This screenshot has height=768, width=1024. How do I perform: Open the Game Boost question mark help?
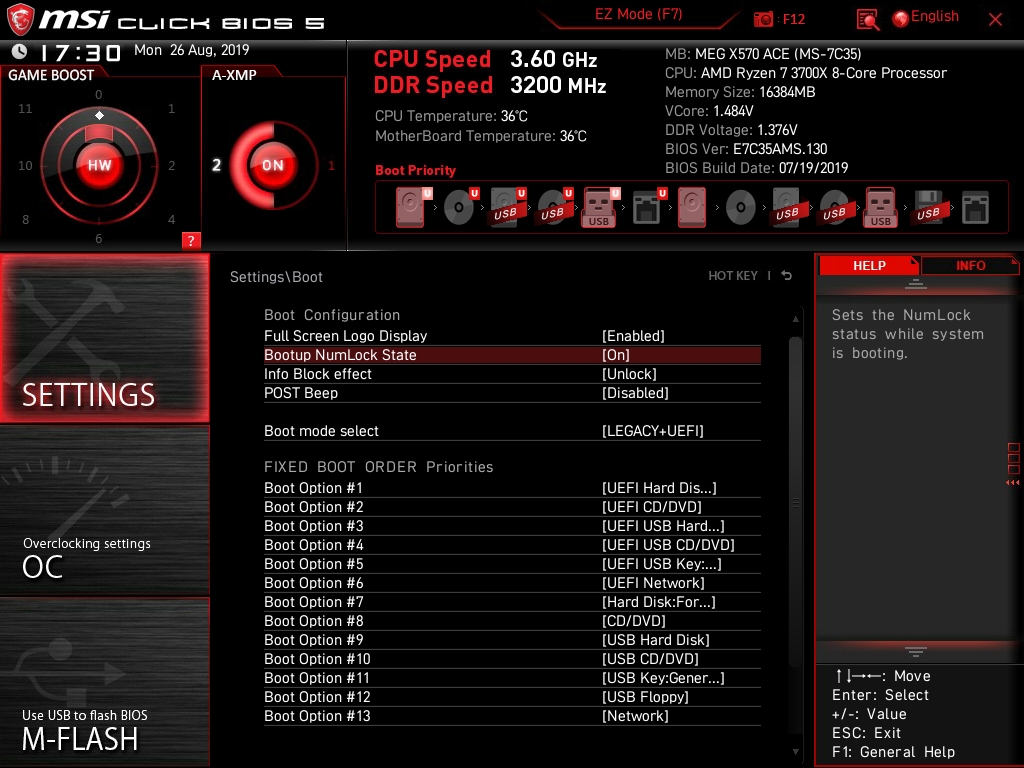pos(191,240)
